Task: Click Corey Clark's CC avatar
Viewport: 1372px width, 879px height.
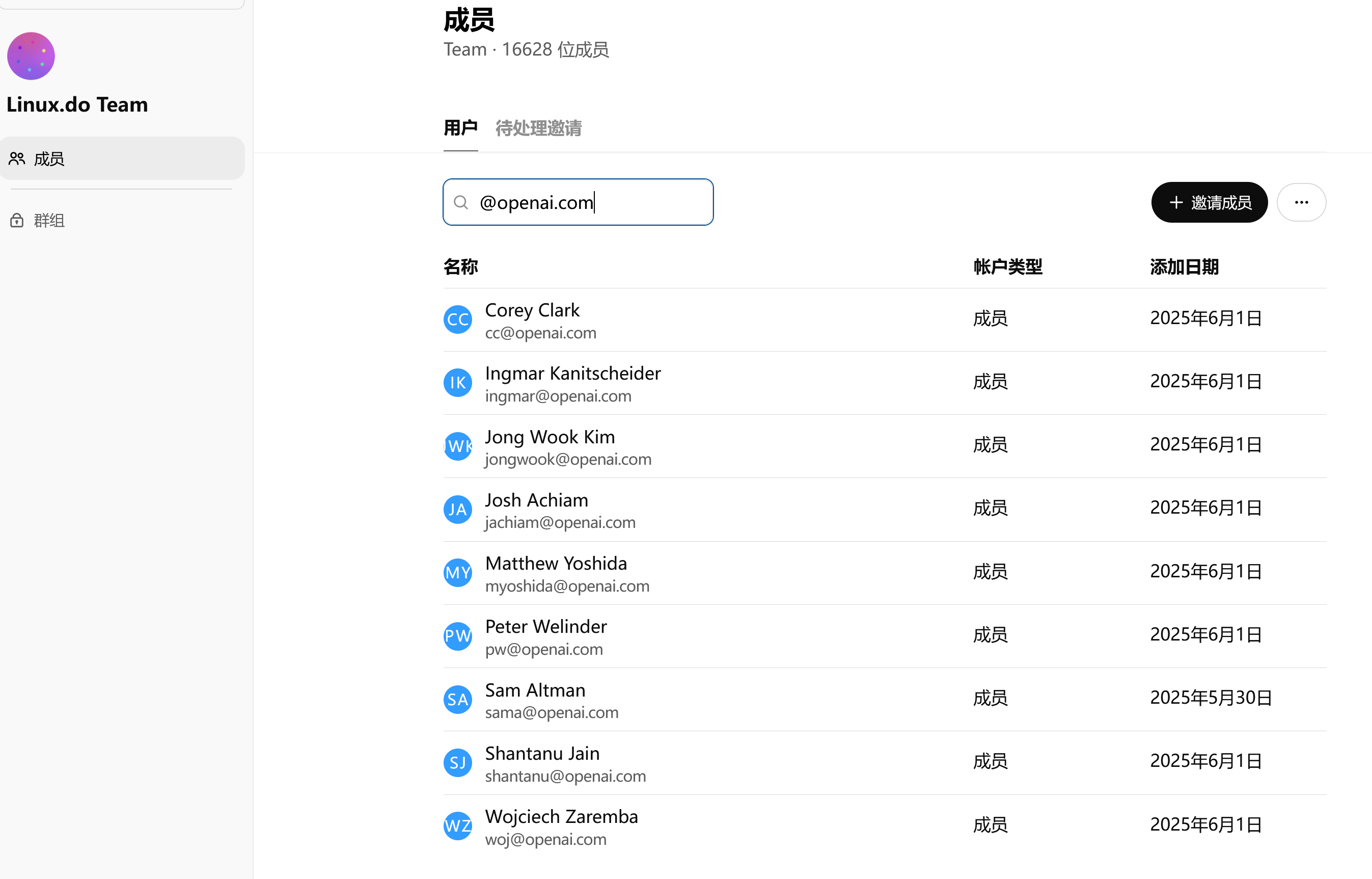Action: tap(457, 319)
